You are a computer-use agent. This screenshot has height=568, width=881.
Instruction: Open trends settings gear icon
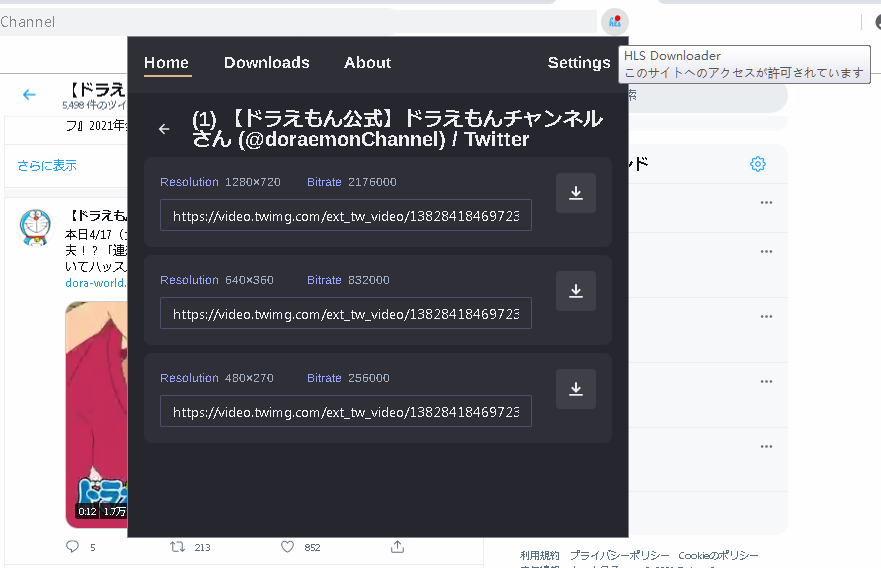tap(757, 164)
